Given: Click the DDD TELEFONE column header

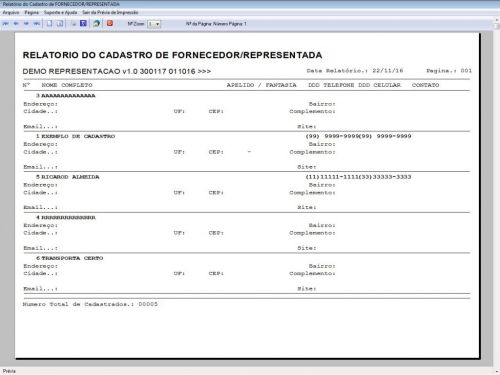Looking at the screenshot, I should tap(331, 85).
